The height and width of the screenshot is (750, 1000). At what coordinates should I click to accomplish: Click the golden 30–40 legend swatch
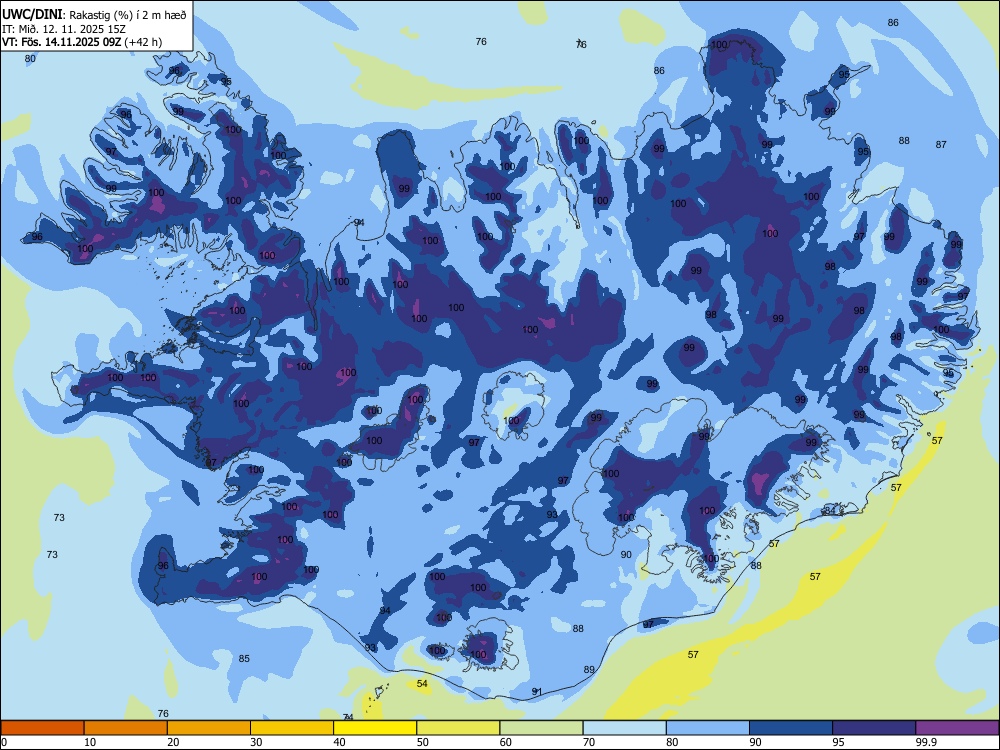[292, 728]
